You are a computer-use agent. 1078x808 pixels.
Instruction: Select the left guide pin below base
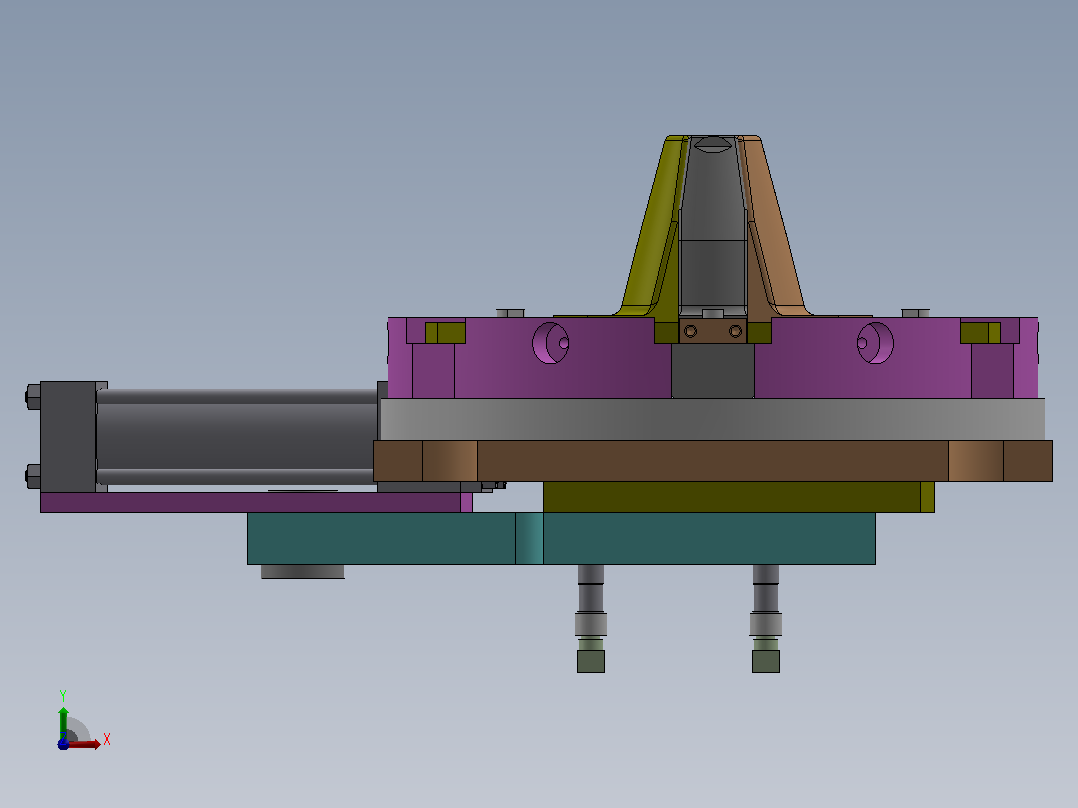(591, 618)
